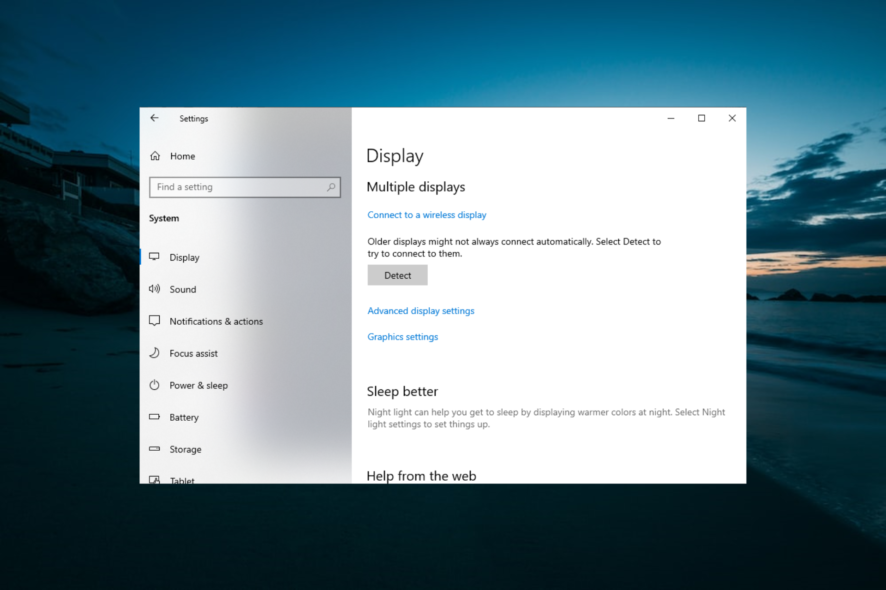Maximize the Settings window

point(701,118)
